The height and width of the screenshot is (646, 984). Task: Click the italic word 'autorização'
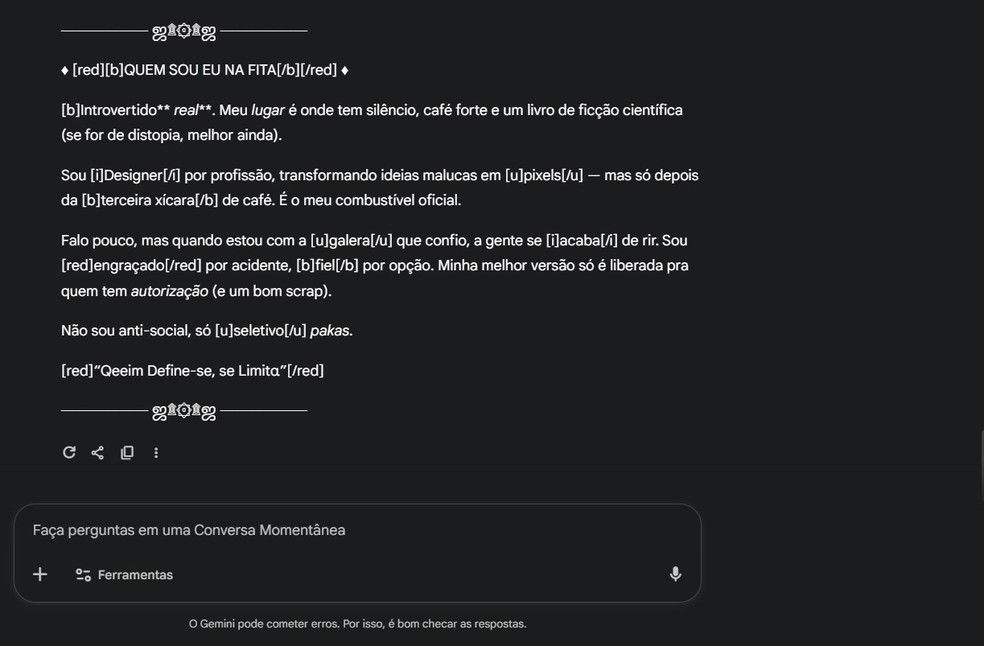(169, 291)
